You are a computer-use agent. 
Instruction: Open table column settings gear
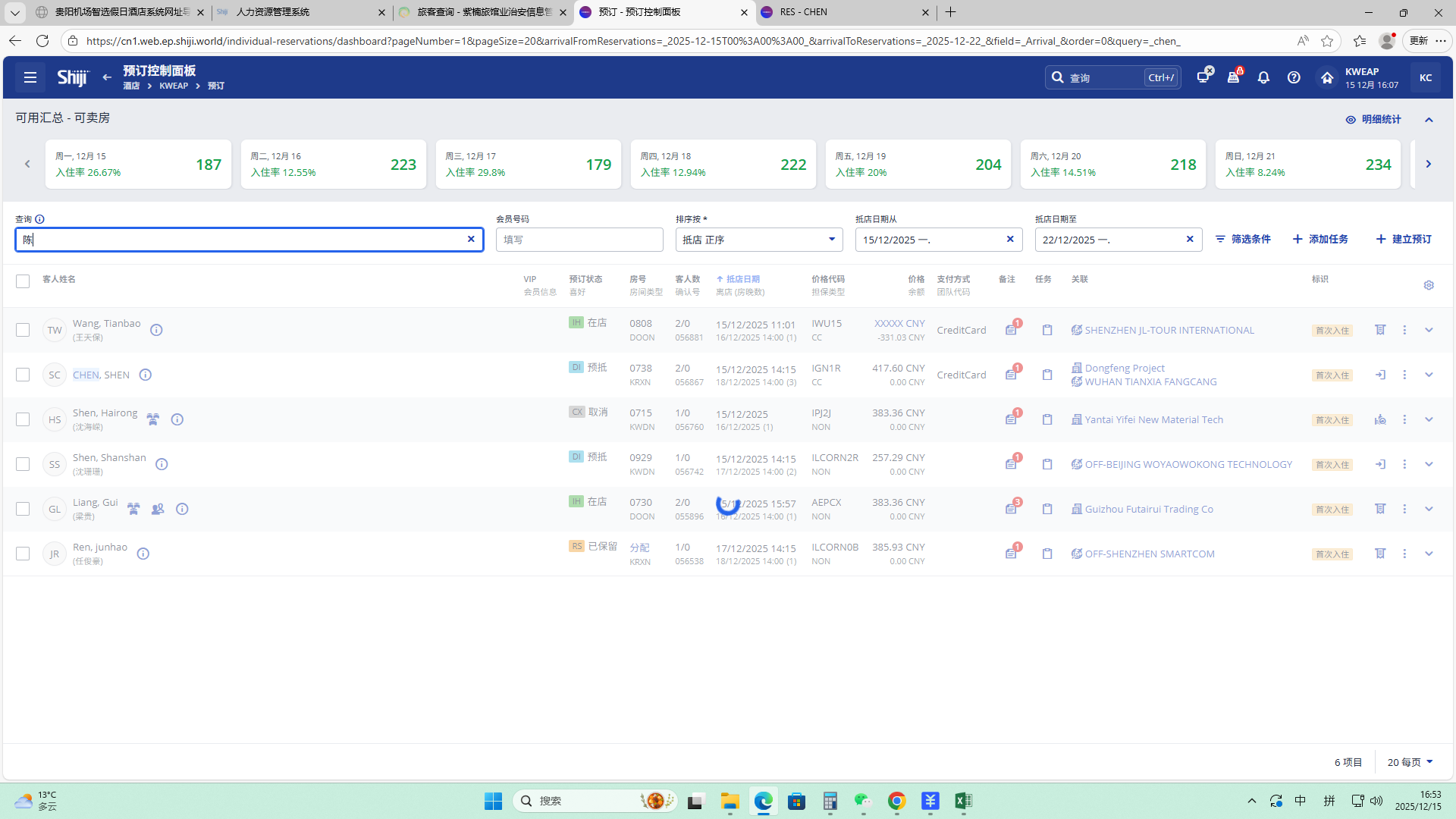click(1429, 285)
